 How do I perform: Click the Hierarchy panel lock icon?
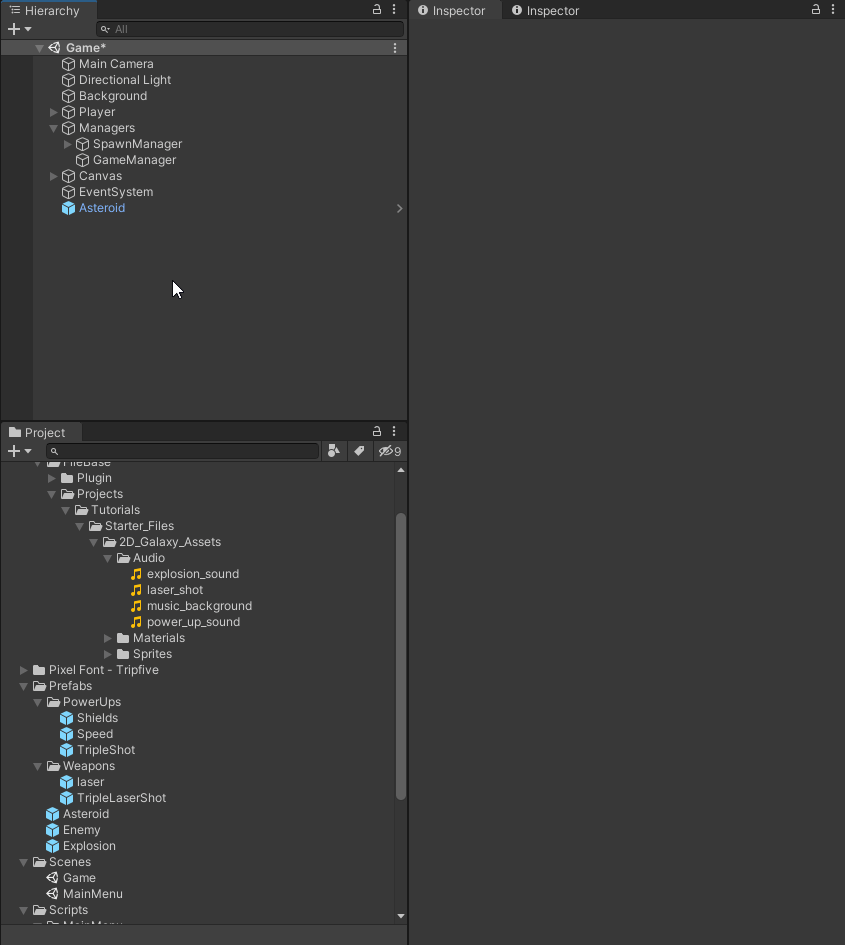pyautogui.click(x=377, y=9)
